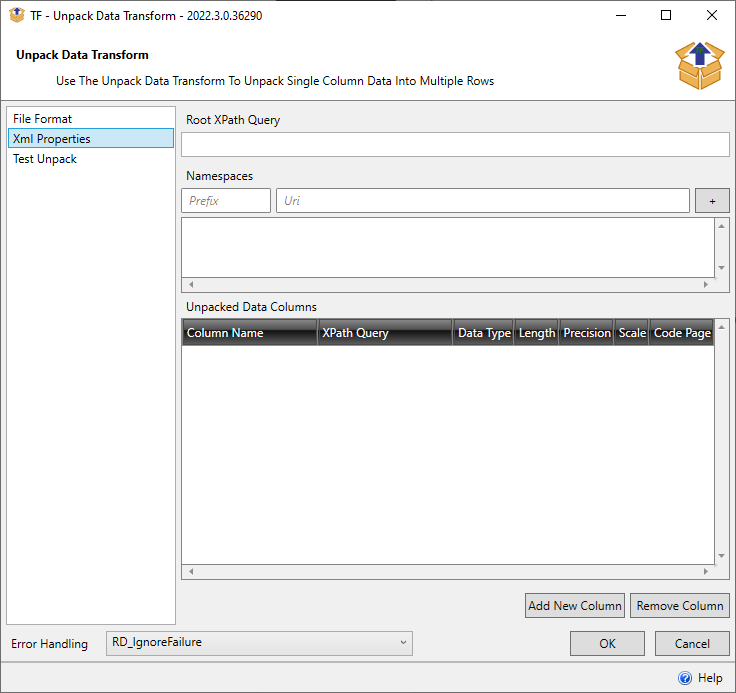Select the Xml Properties page
This screenshot has width=736, height=693.
(x=91, y=139)
